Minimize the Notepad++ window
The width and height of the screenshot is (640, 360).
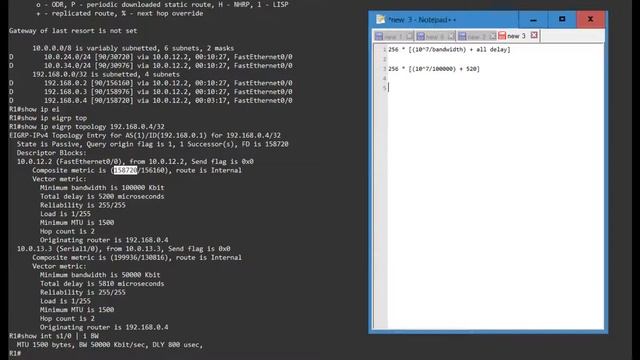point(533,20)
